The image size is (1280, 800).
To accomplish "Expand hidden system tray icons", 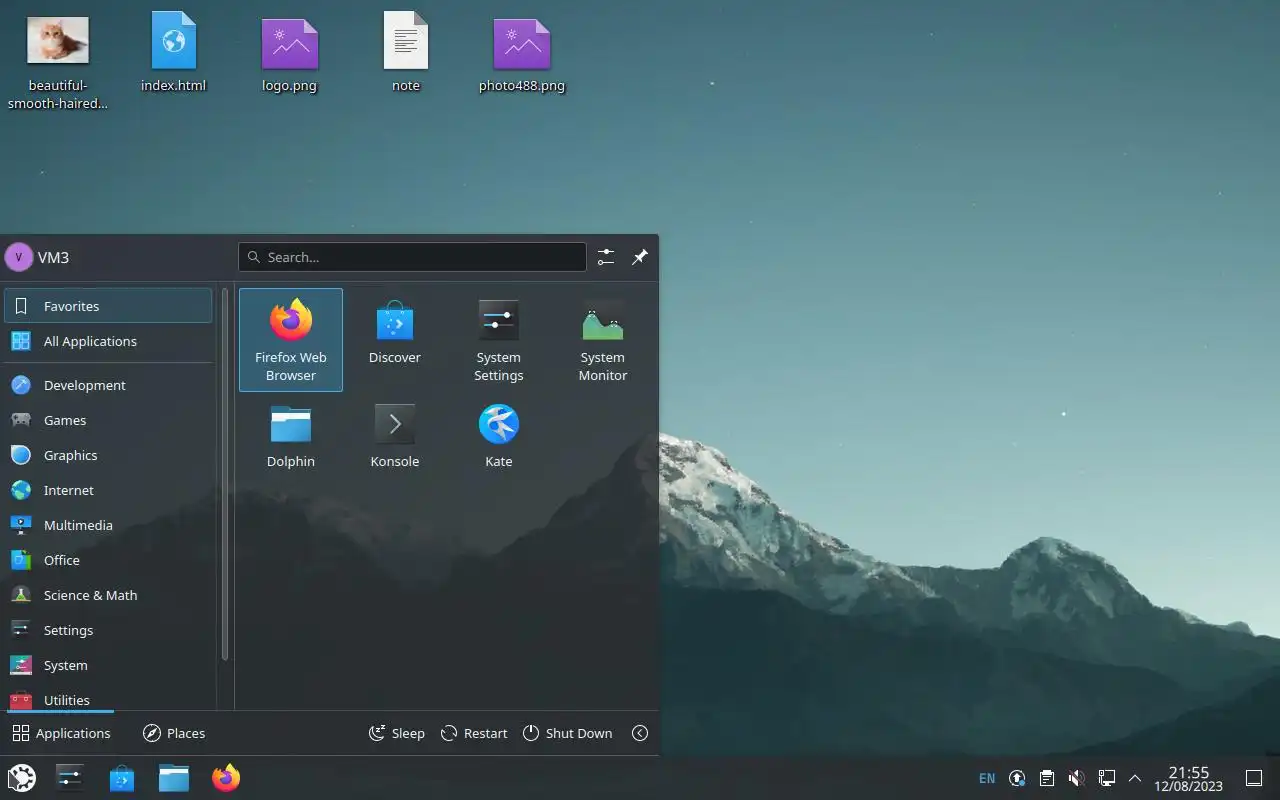I will click(1135, 778).
